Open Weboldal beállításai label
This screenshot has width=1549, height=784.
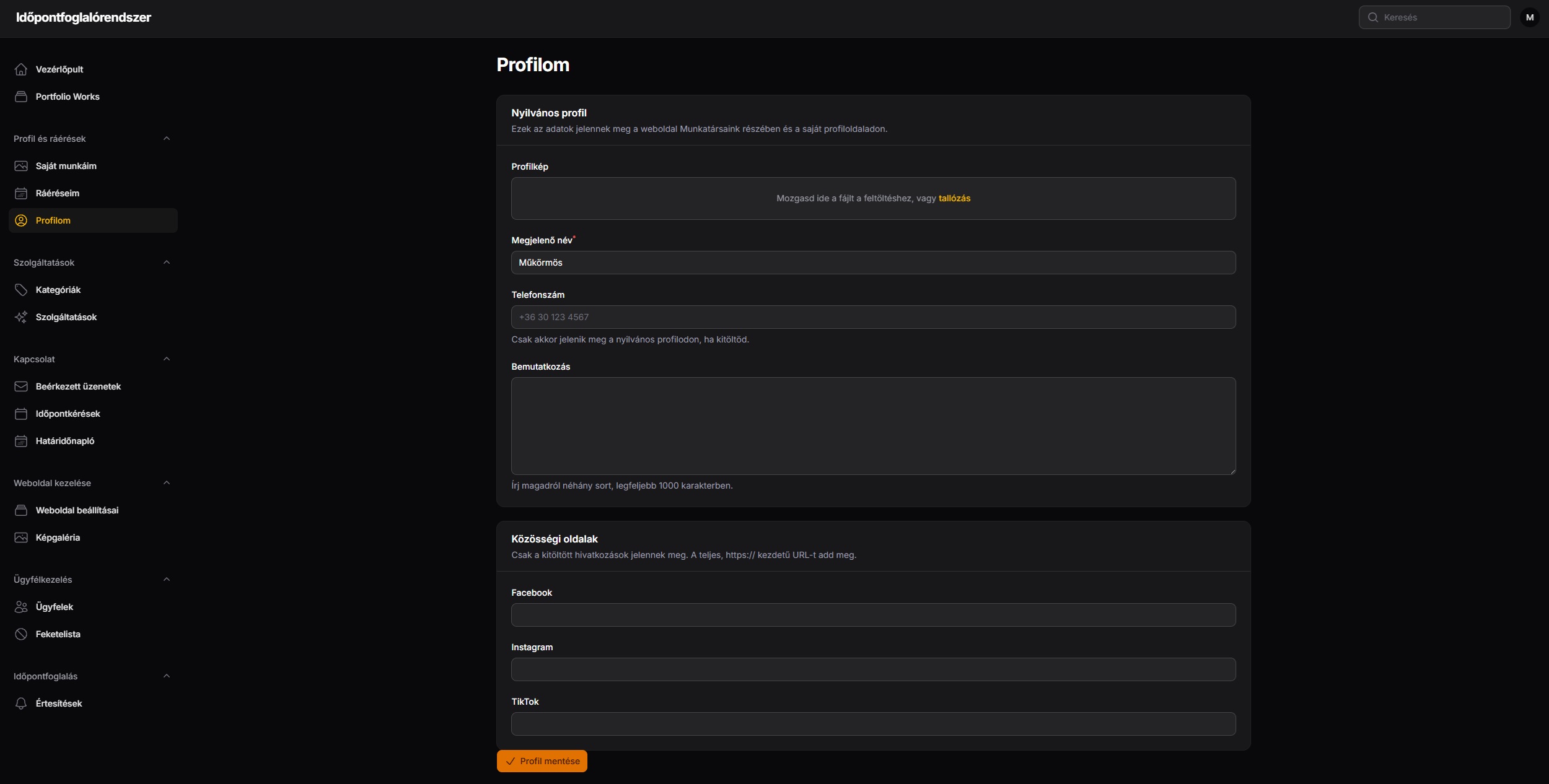pyautogui.click(x=77, y=510)
